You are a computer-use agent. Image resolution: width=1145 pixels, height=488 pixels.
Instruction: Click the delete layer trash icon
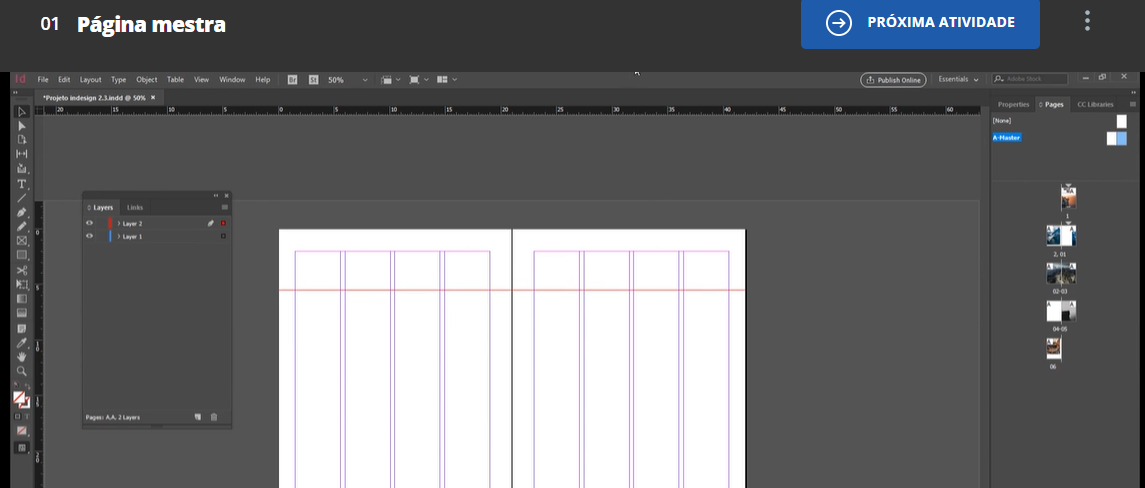pos(214,417)
